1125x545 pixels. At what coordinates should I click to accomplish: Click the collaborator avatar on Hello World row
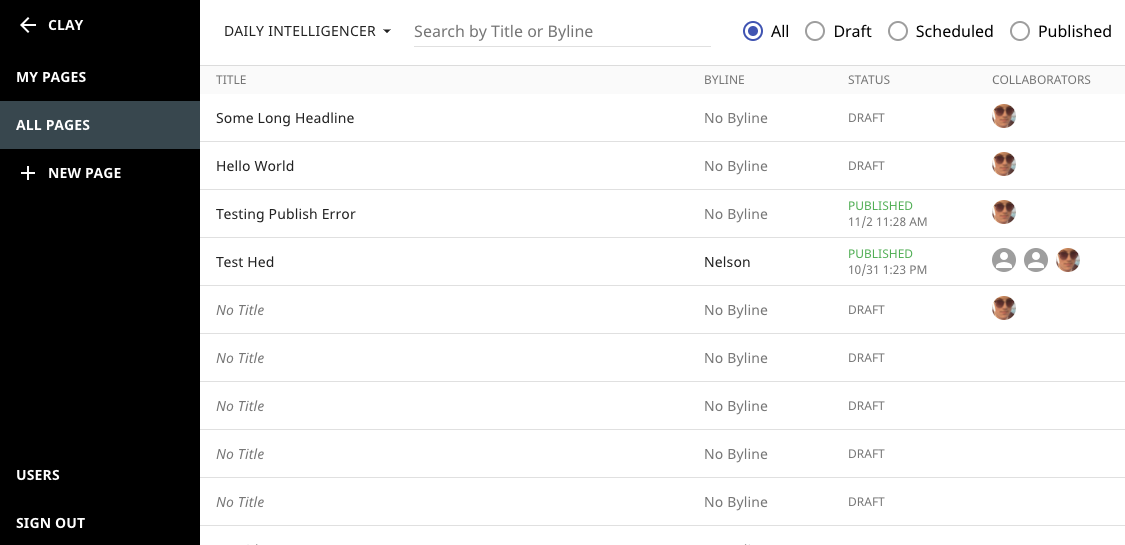tap(1003, 164)
